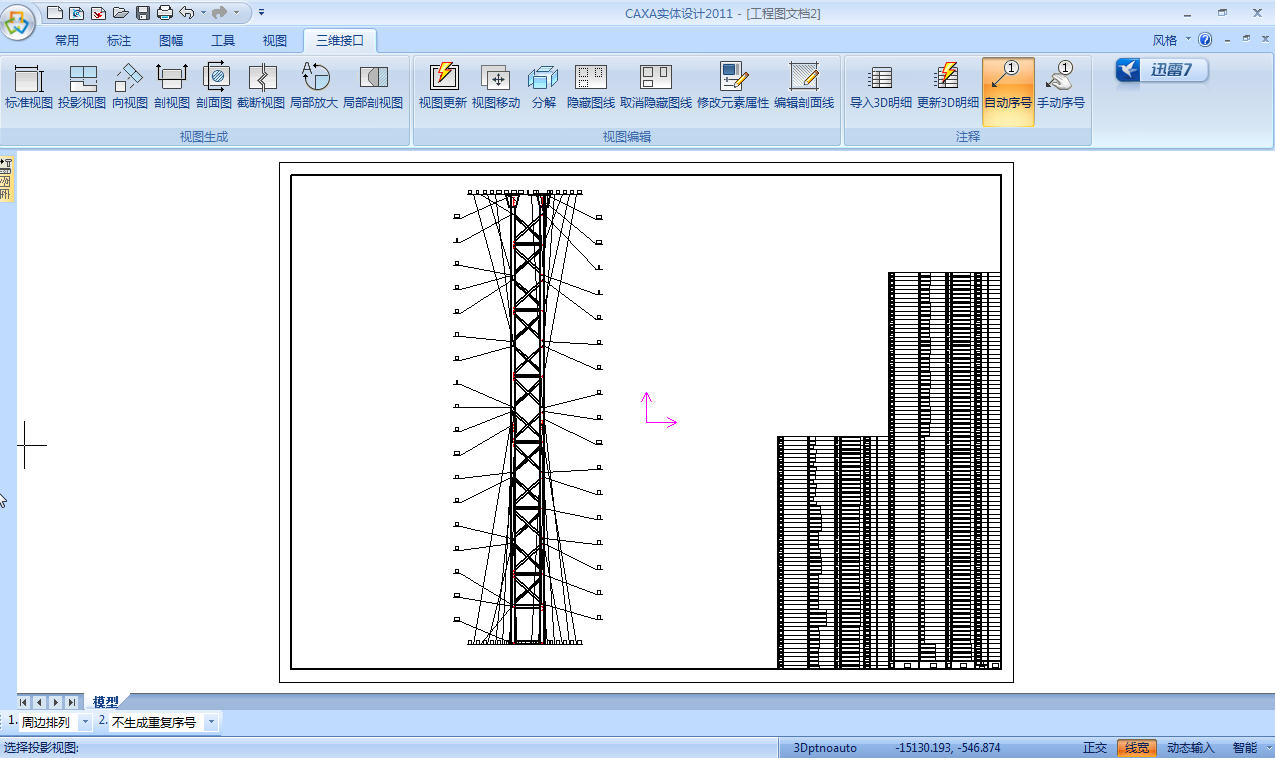Restore lines with 取消隐藏图线
The image size is (1275, 758).
(656, 86)
